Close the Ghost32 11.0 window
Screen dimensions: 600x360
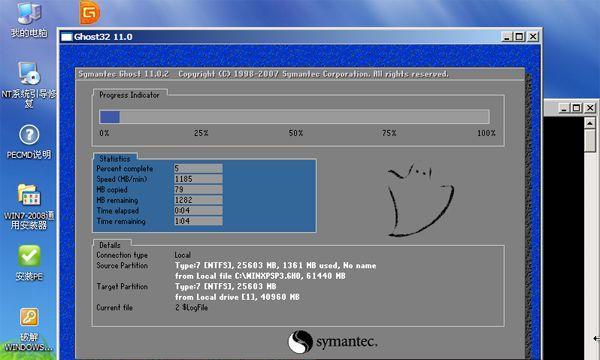[533, 37]
